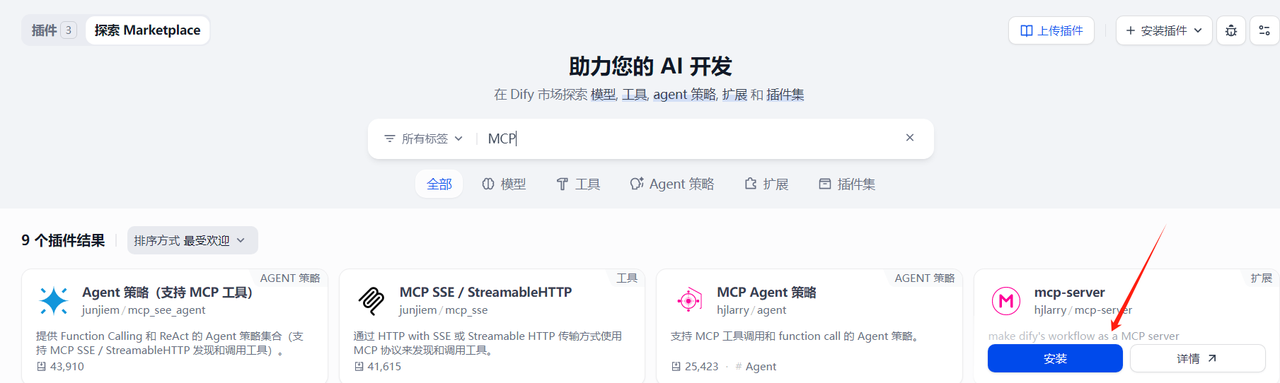Open mcp-server 详情 details button
The height and width of the screenshot is (383, 1280).
pos(1197,358)
